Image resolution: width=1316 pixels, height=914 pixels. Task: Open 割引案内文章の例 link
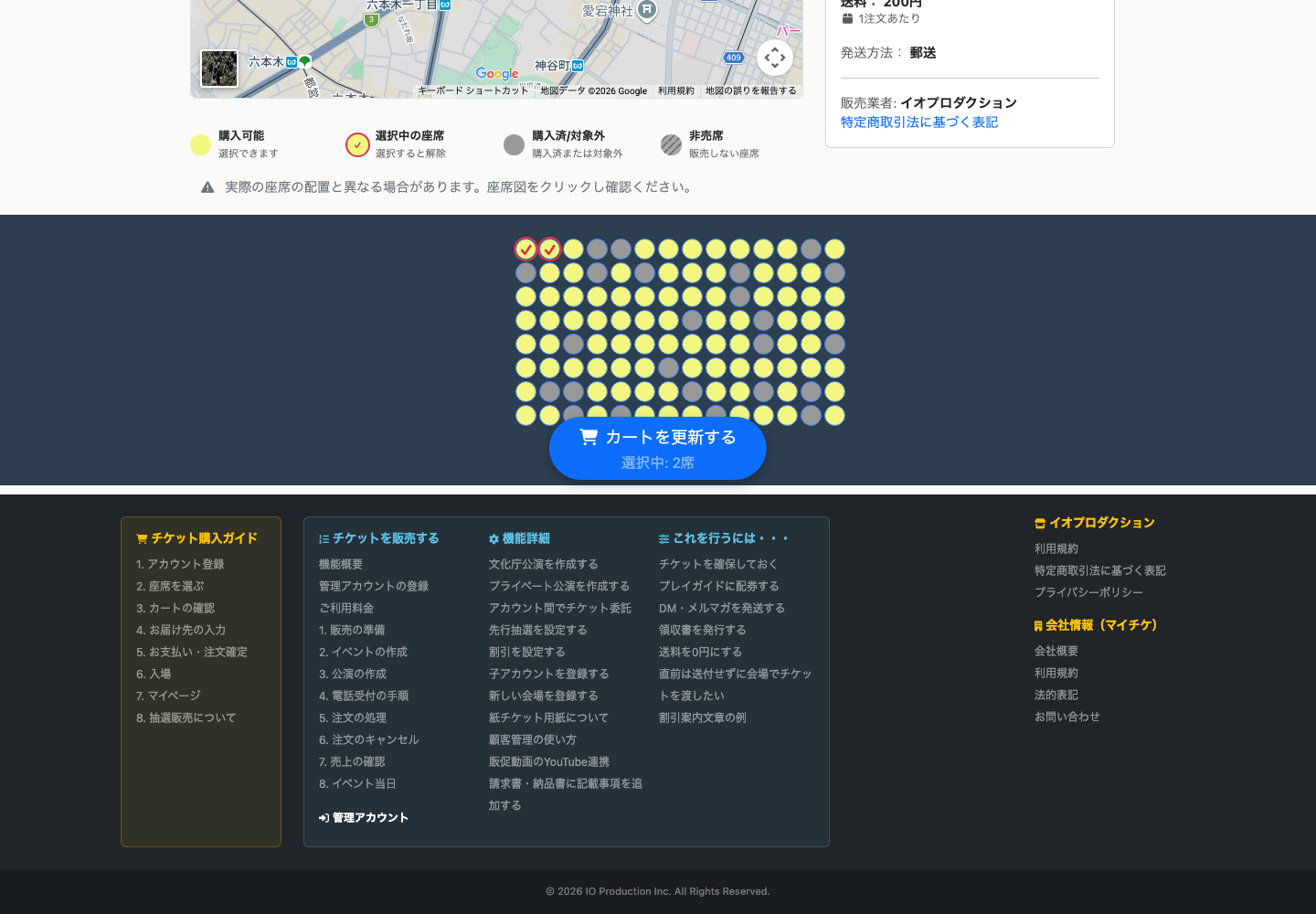click(x=703, y=718)
